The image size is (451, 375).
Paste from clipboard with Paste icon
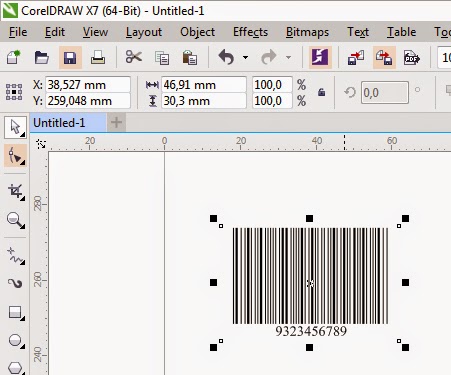[x=190, y=57]
